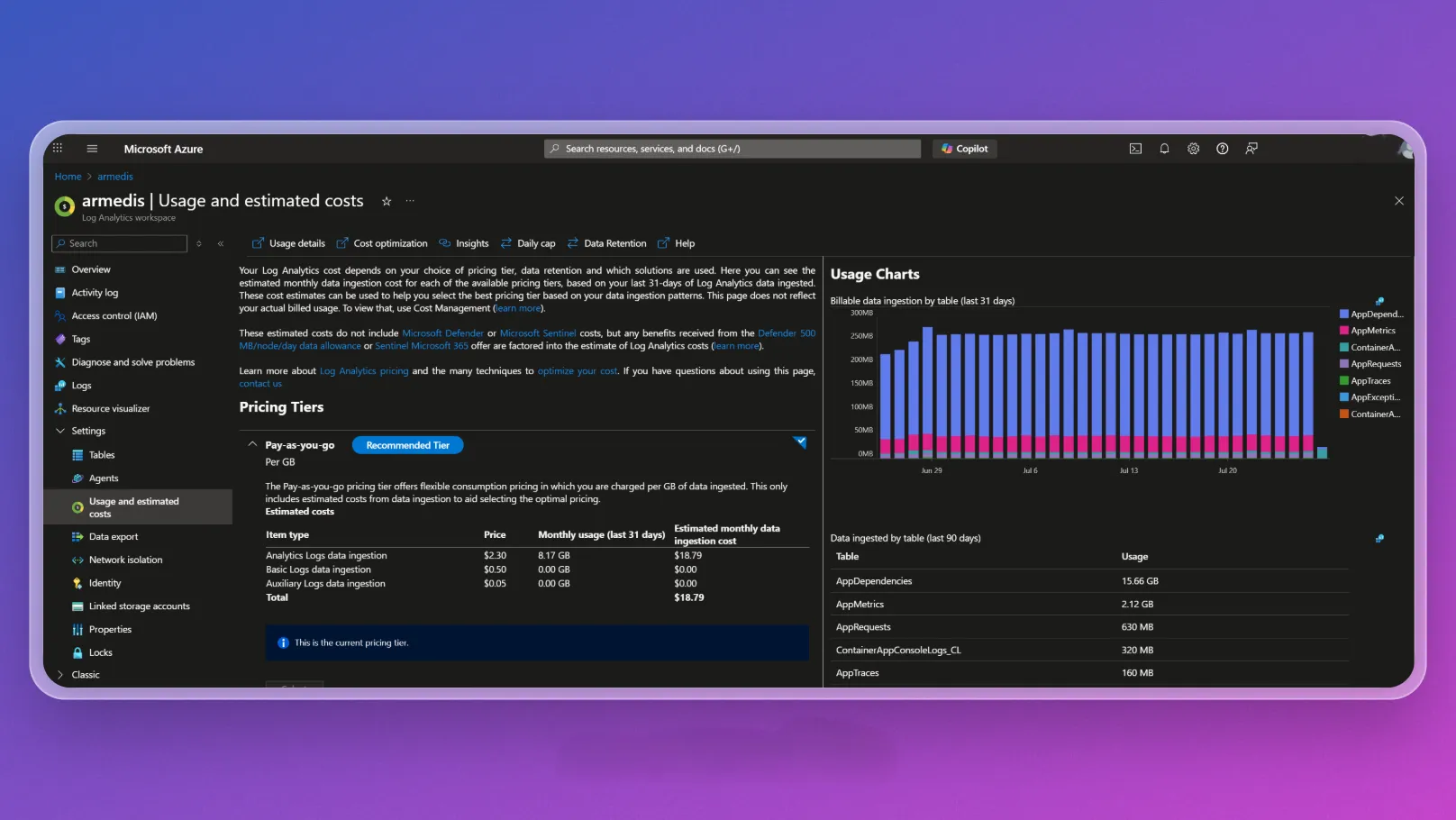This screenshot has height=820, width=1456.
Task: Select the ContainerAppConsoleLogs_CL row
Action: 1089,651
